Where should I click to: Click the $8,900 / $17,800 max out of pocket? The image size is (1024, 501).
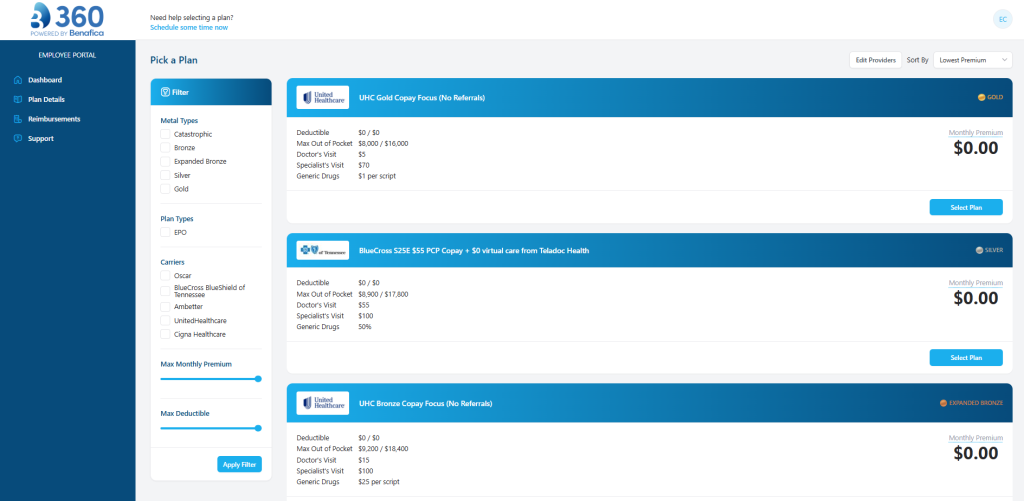point(383,294)
